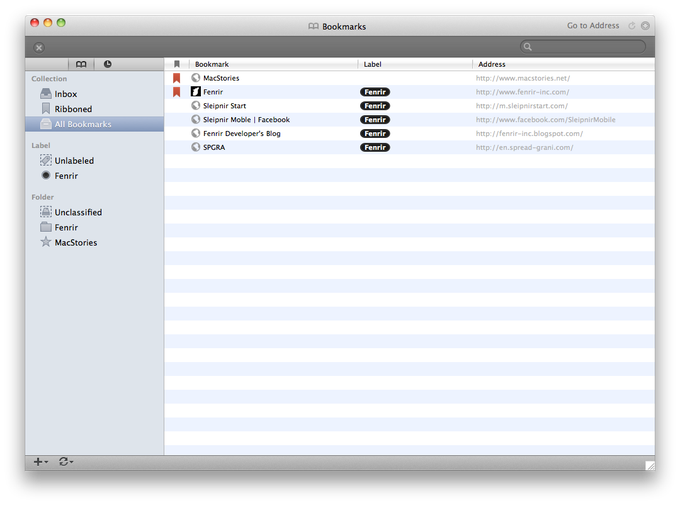680x505 pixels.
Task: Filter by Fenrir label in sidebar
Action: (x=95, y=176)
